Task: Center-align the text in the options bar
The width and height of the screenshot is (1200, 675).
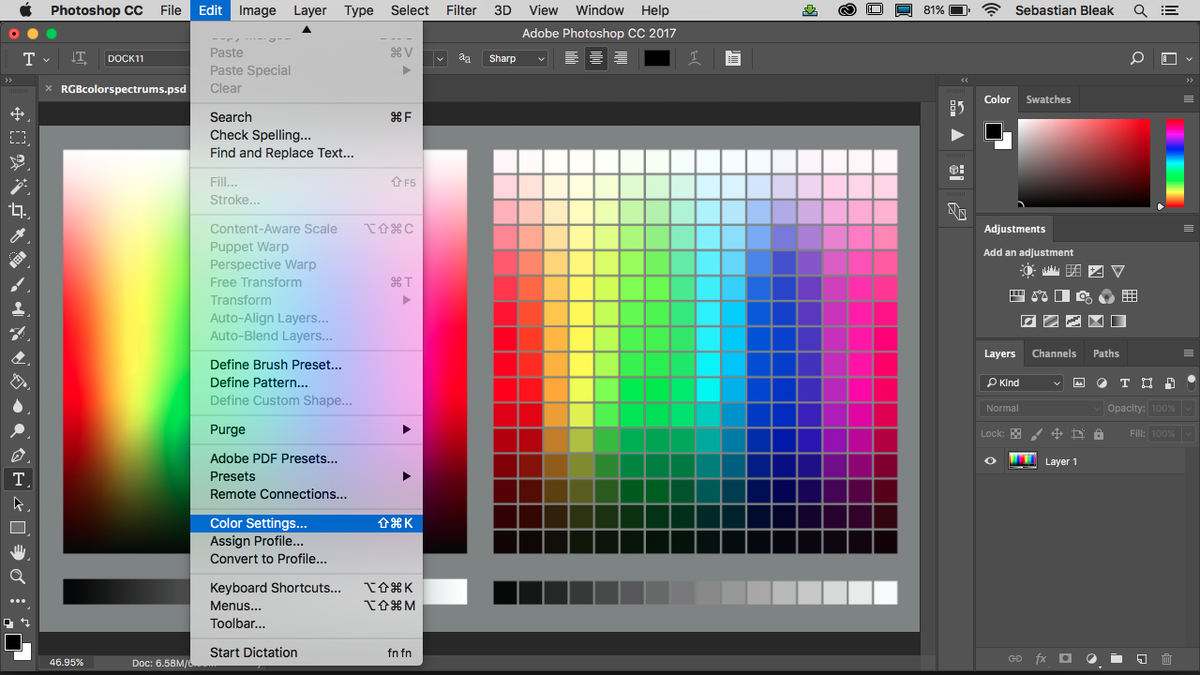Action: point(595,58)
